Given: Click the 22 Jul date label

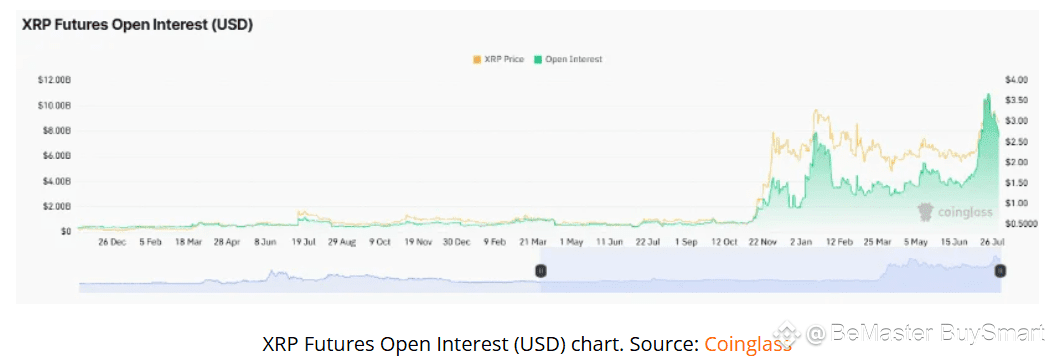Looking at the screenshot, I should (x=648, y=241).
